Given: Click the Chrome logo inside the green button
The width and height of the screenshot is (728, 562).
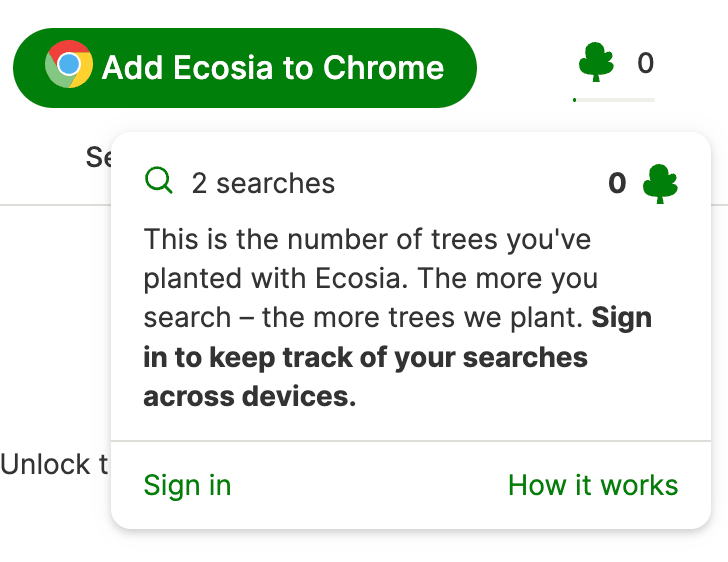Looking at the screenshot, I should click(69, 64).
